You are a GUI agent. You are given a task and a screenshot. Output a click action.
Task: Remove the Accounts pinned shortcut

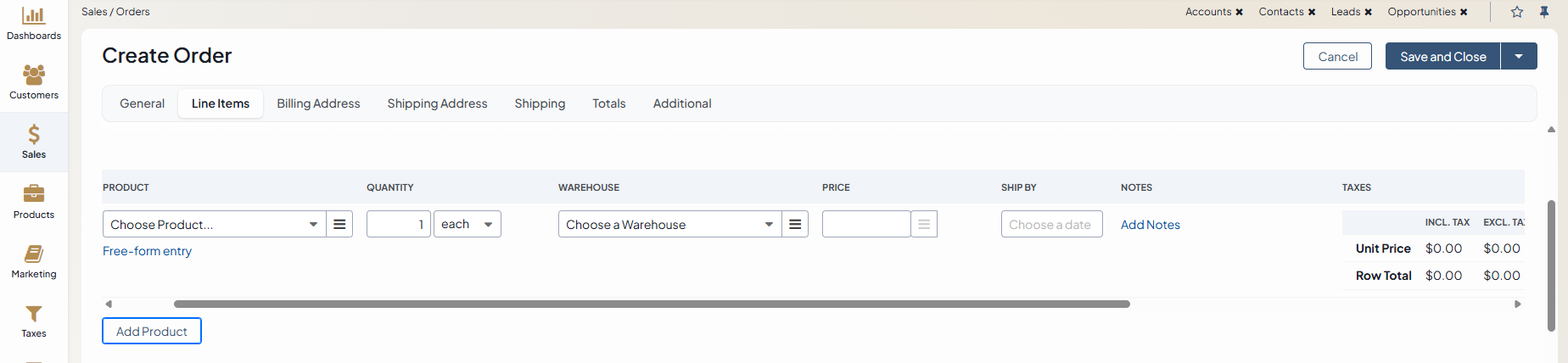click(x=1240, y=12)
